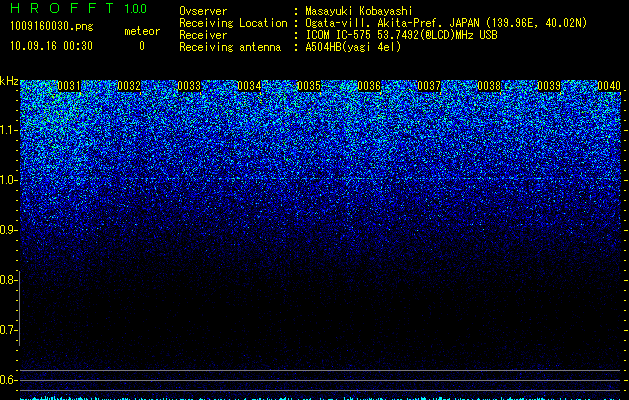Image resolution: width=629 pixels, height=400 pixels.
Task: Click the 0040 time marker
Action: tap(609, 86)
